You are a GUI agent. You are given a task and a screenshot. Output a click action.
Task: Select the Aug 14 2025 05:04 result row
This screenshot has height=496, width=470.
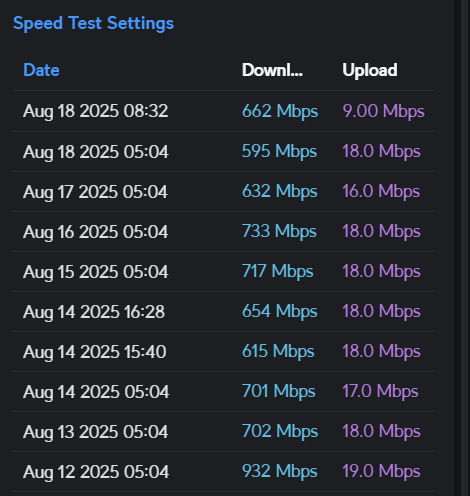[223, 392]
